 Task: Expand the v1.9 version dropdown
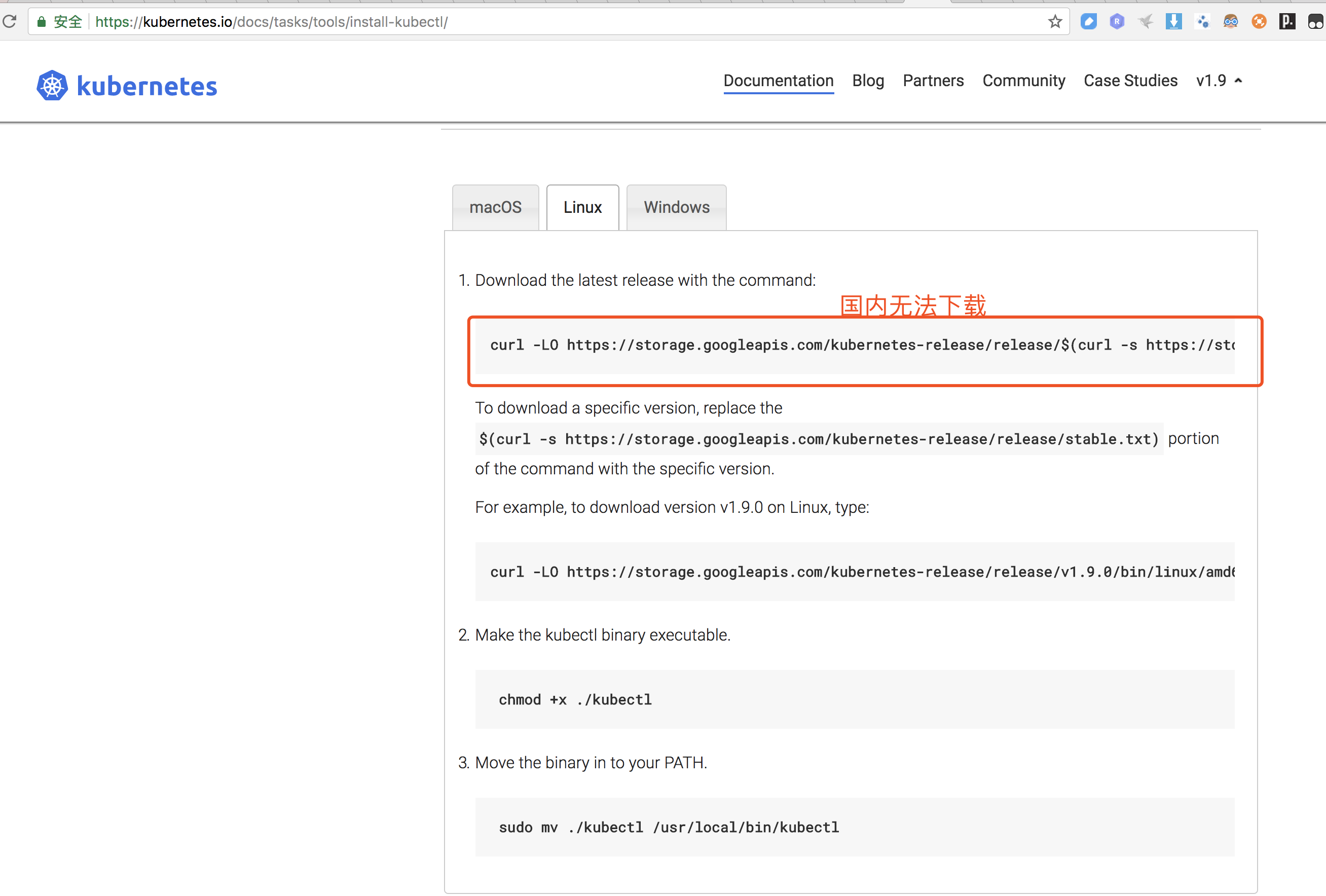(1219, 81)
